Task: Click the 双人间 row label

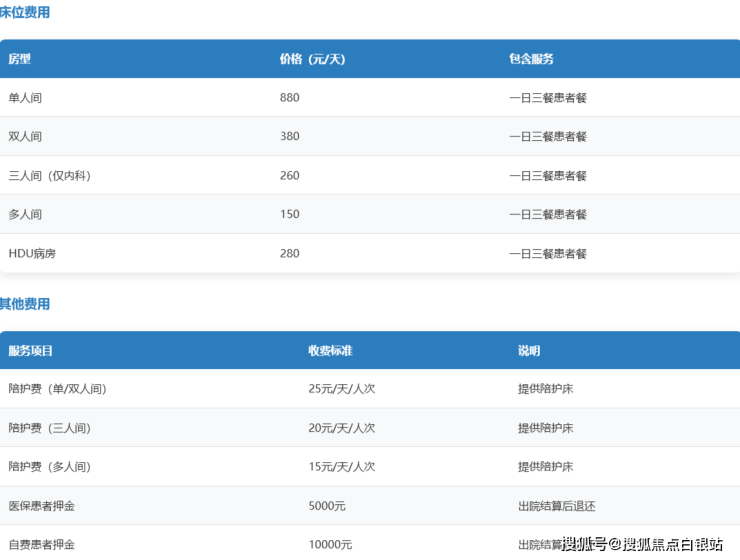Action: tap(25, 137)
